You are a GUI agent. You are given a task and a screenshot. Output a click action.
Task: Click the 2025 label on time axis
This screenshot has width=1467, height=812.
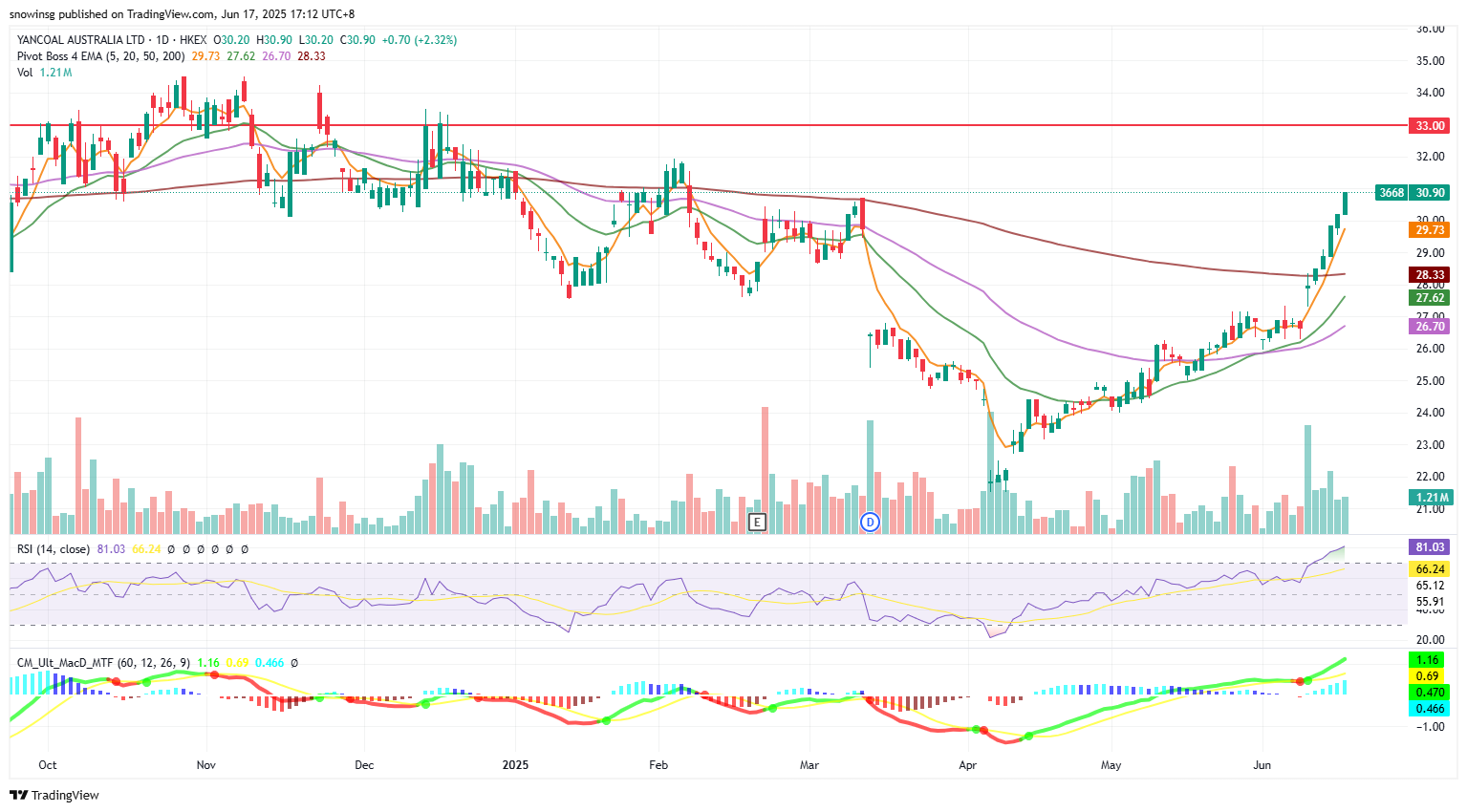click(515, 765)
